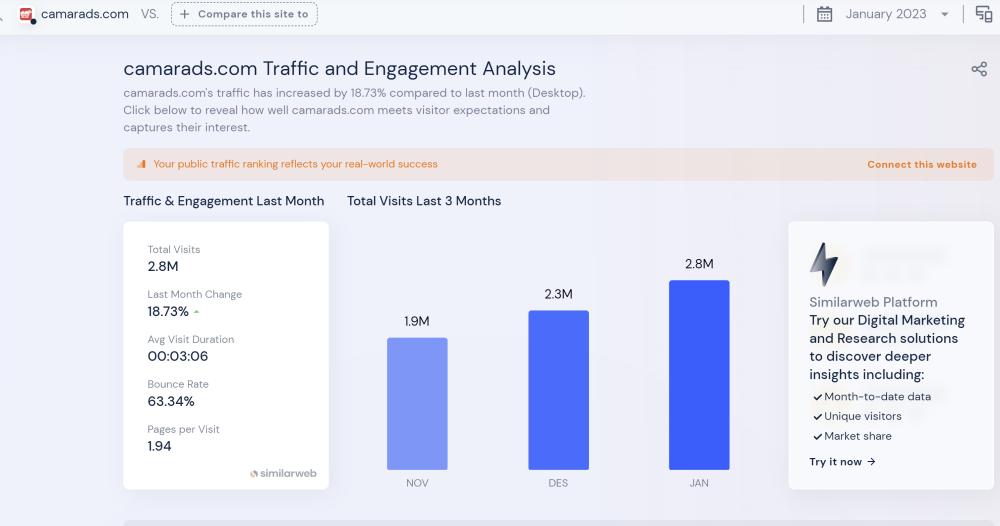Click the Market share list item

tap(857, 436)
